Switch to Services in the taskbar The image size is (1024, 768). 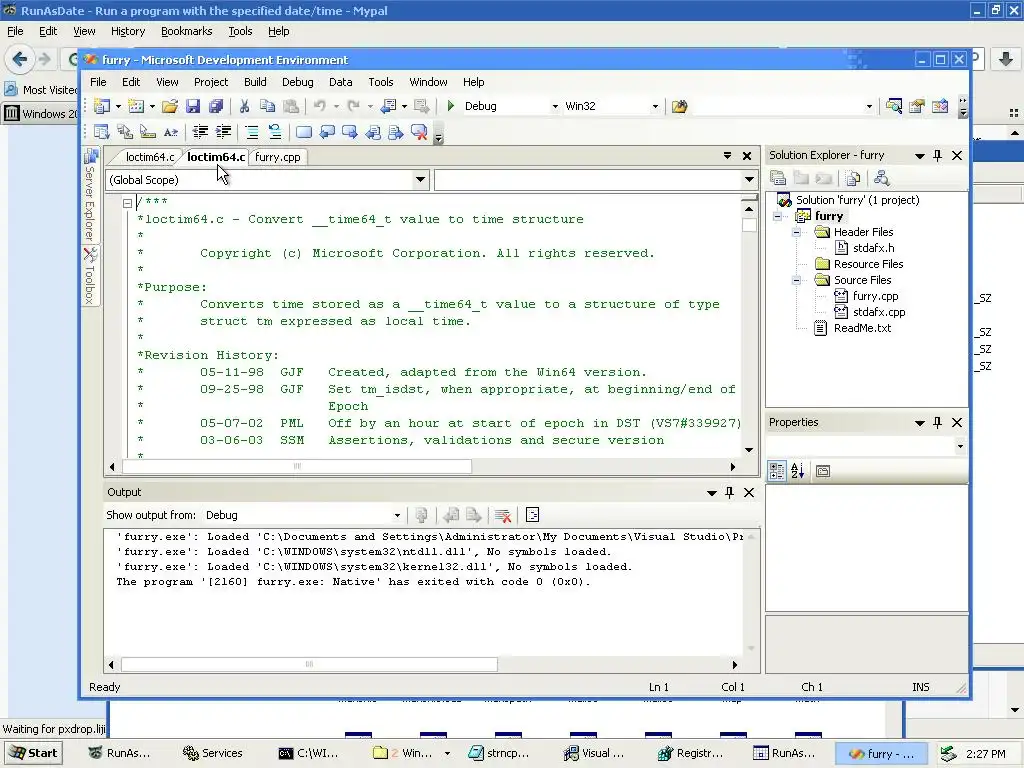[x=213, y=753]
